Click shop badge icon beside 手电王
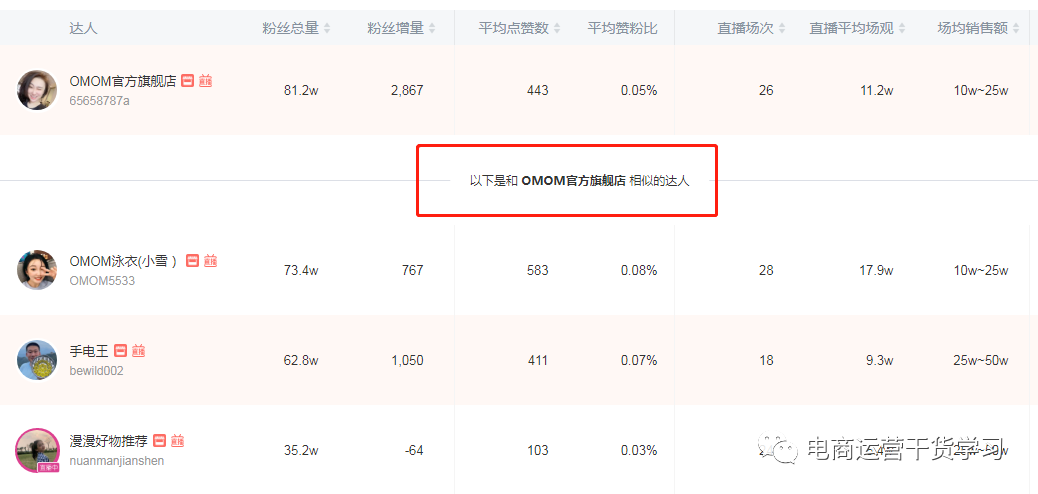Viewport: 1038px width, 494px height. point(120,350)
